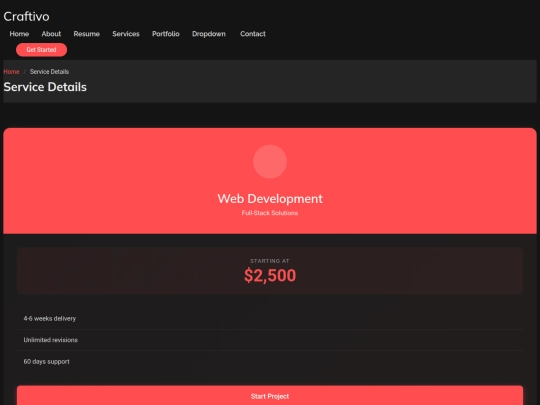Click the circular service icon in card
Viewport: 540px width, 405px height.
[270, 162]
